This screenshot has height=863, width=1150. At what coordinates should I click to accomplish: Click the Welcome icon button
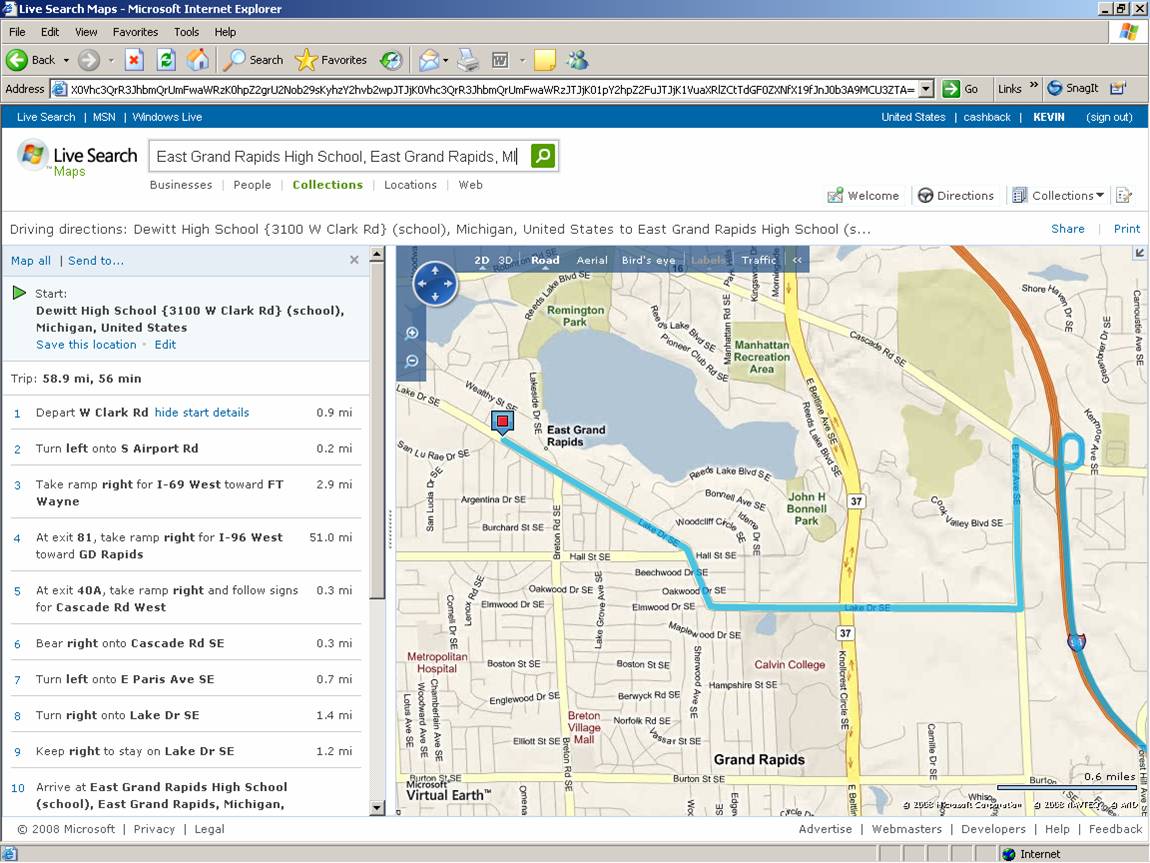point(835,196)
